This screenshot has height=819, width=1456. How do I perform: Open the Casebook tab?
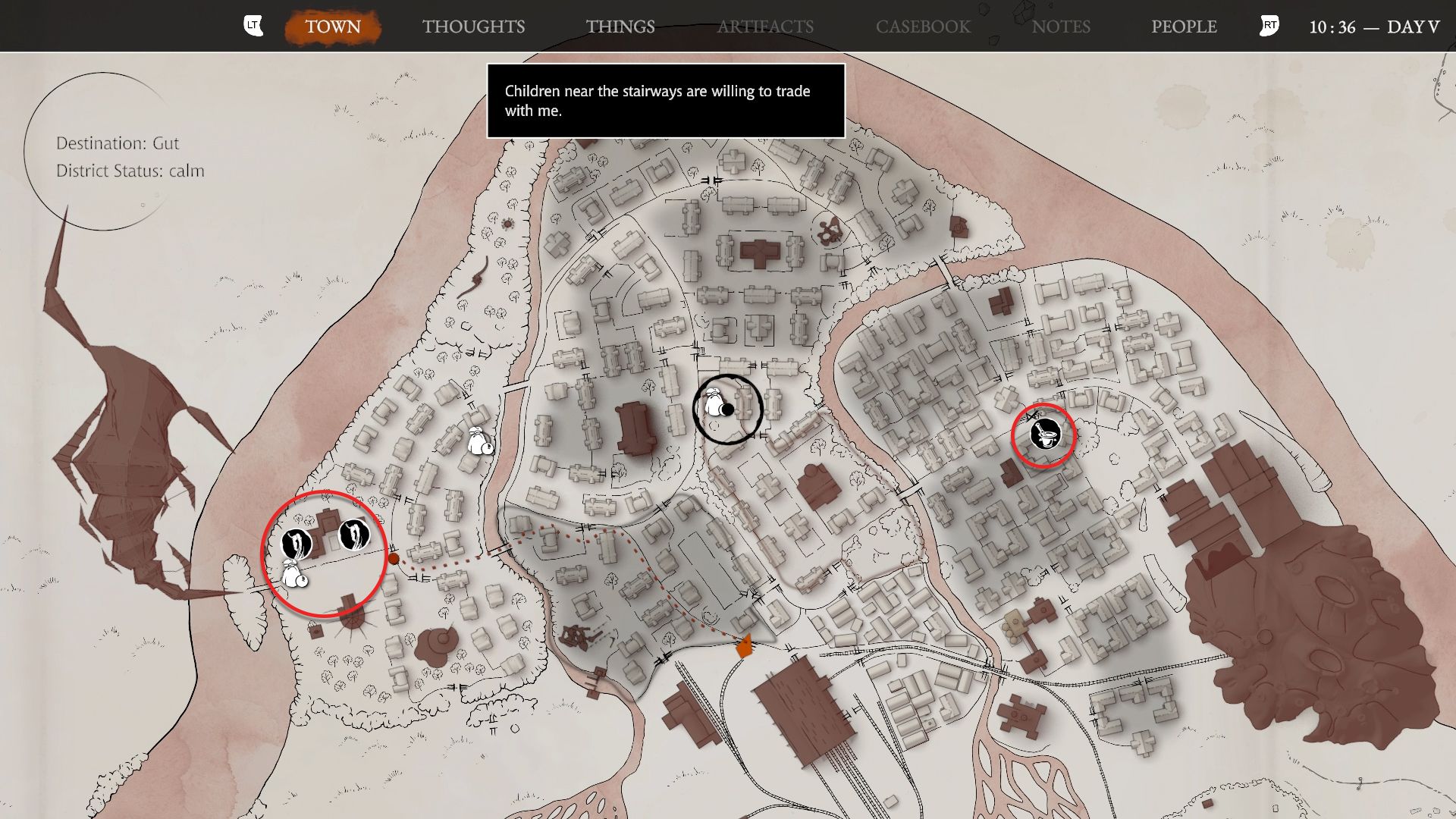tap(922, 27)
